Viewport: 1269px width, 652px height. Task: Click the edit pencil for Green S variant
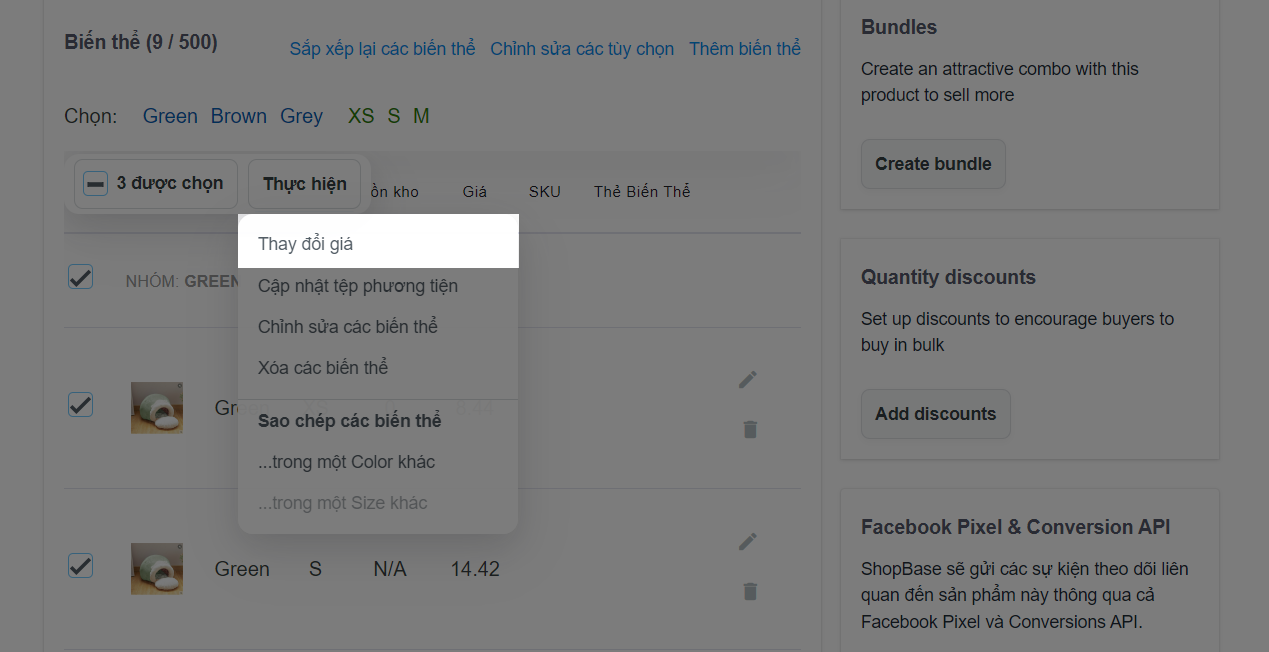[748, 542]
